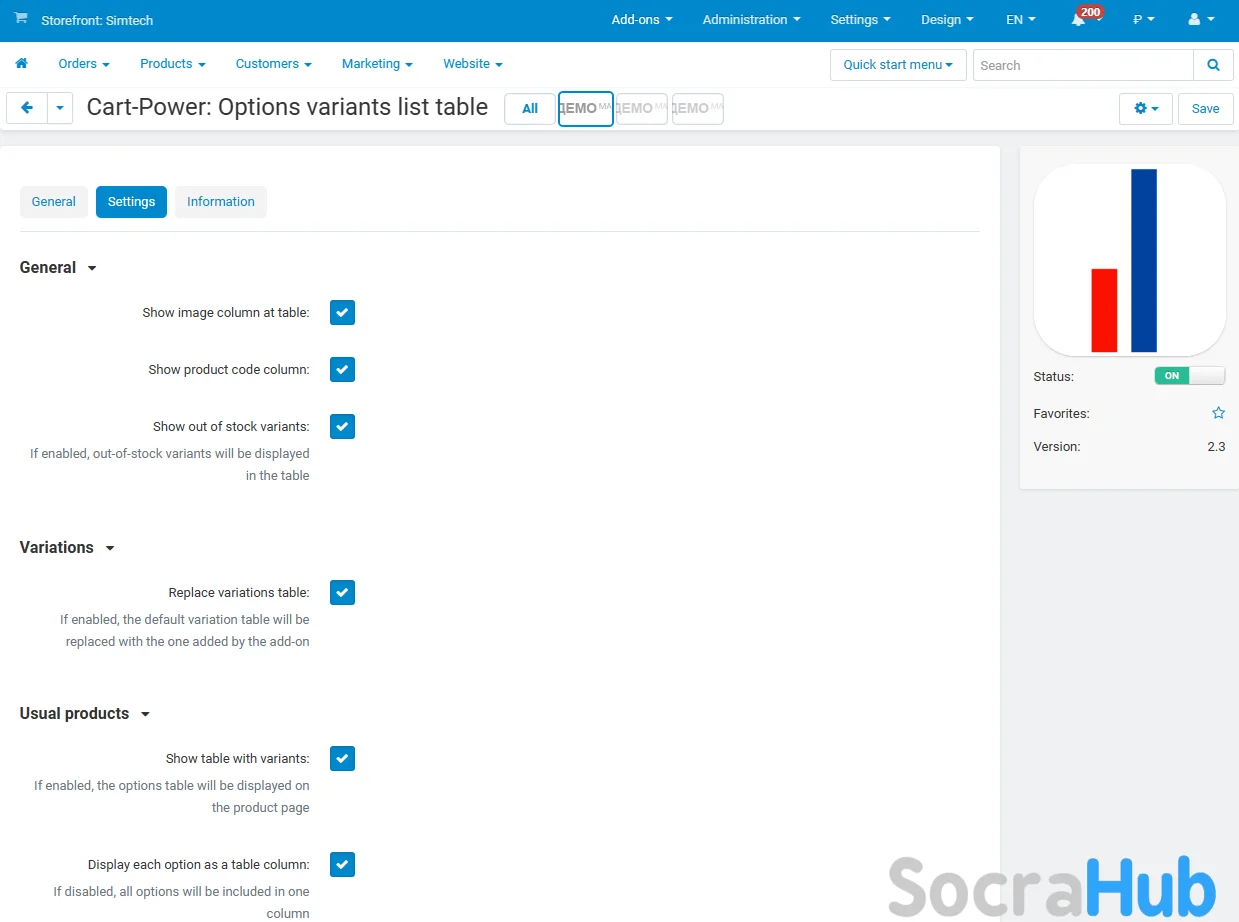The width and height of the screenshot is (1239, 922).
Task: Open the Add-ons menu
Action: coord(641,20)
